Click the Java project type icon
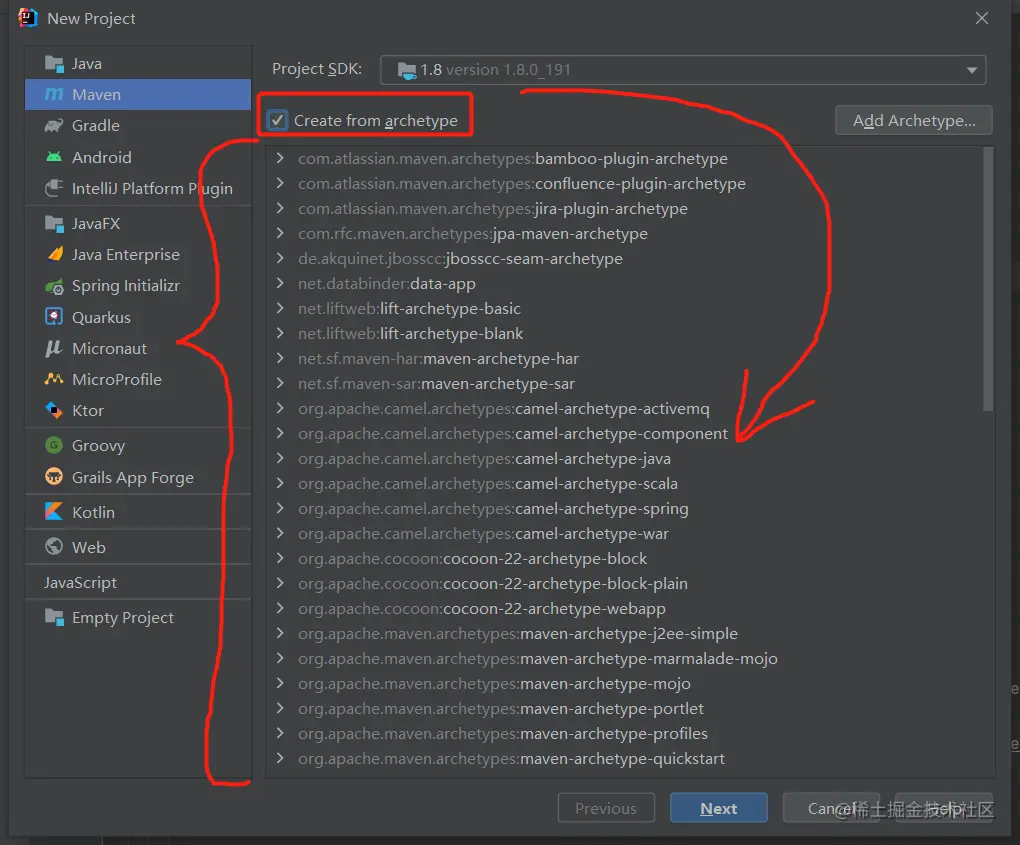 tap(54, 64)
